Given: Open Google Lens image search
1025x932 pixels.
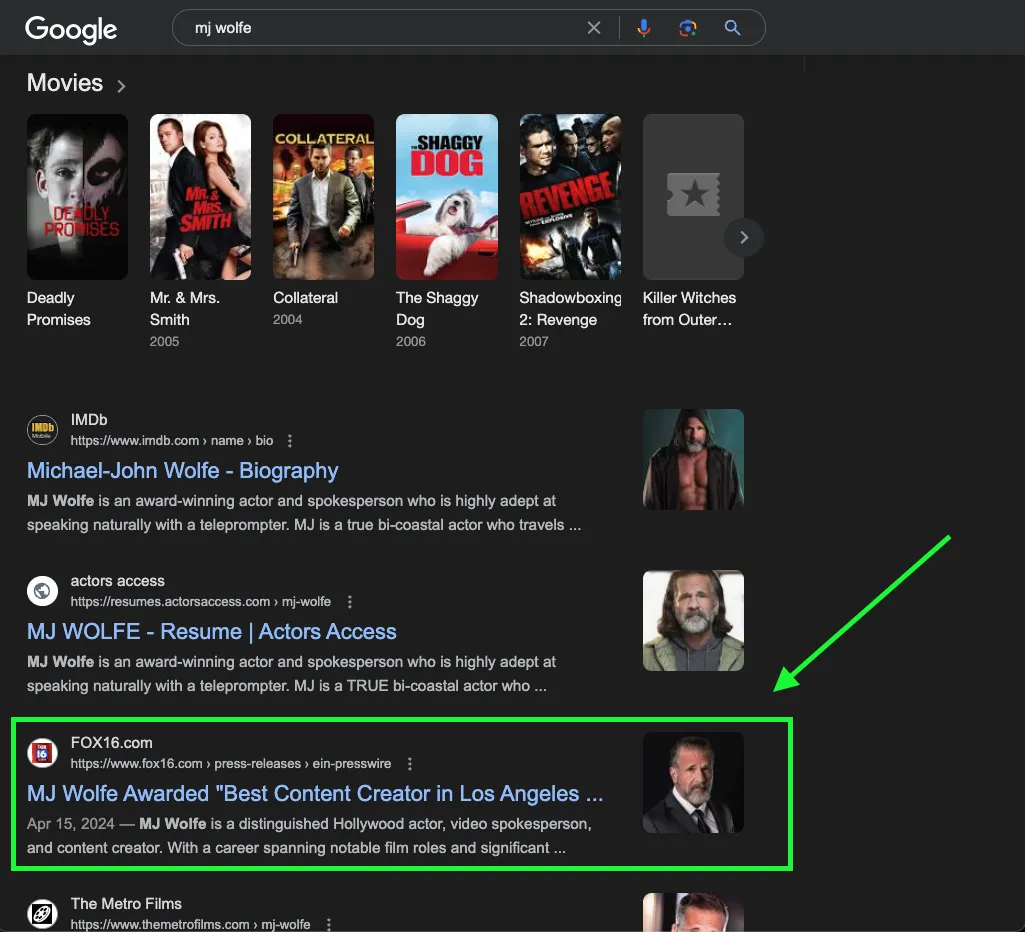Looking at the screenshot, I should click(x=688, y=28).
